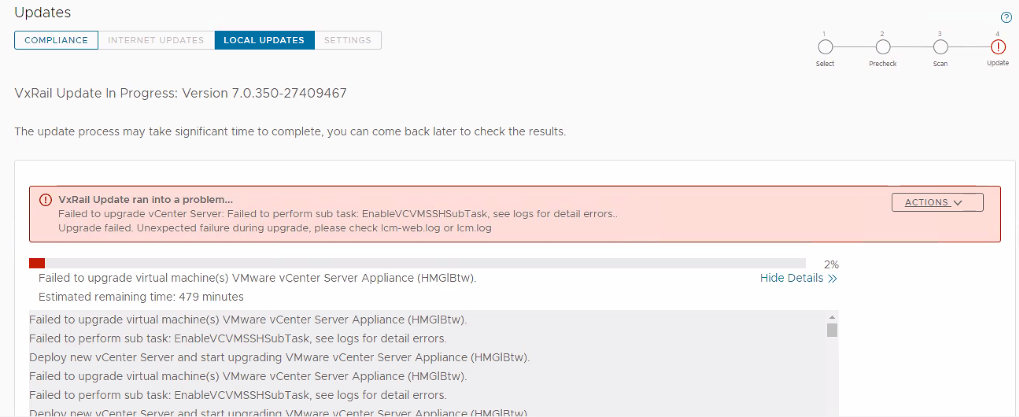This screenshot has width=1019, height=417.
Task: Click the Hide Details link
Action: click(791, 278)
